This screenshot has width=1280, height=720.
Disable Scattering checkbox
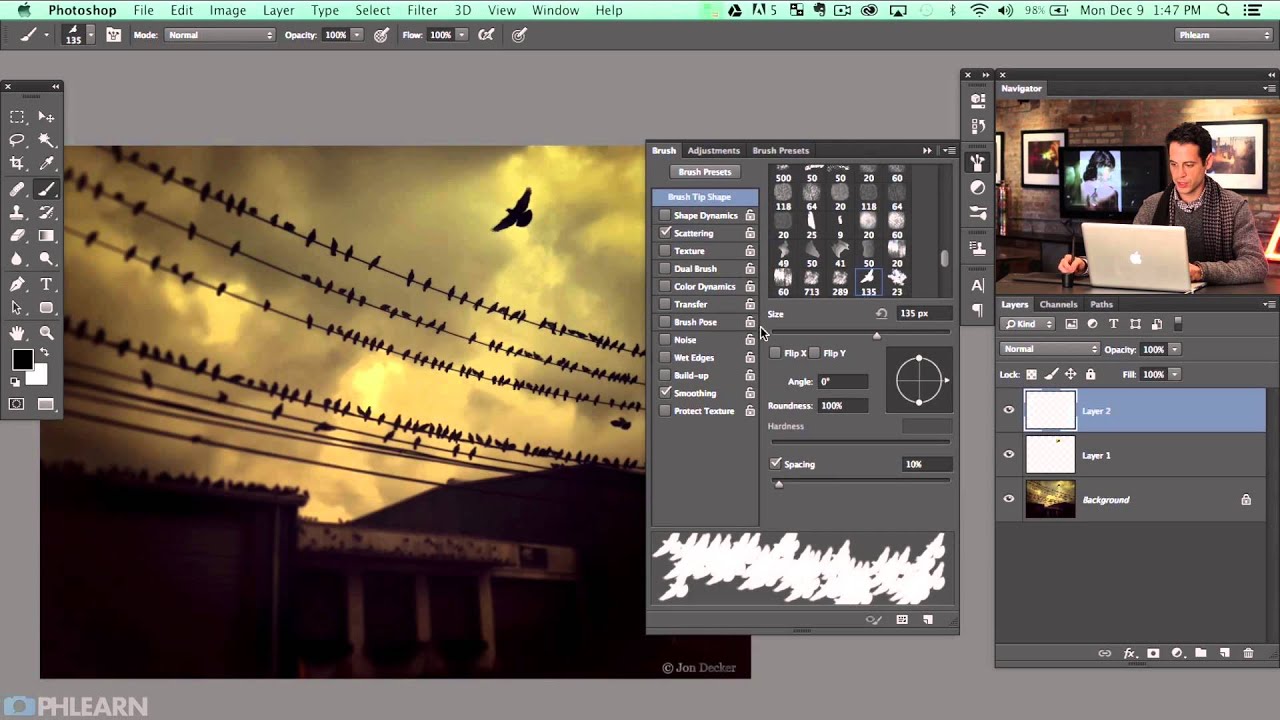point(665,233)
